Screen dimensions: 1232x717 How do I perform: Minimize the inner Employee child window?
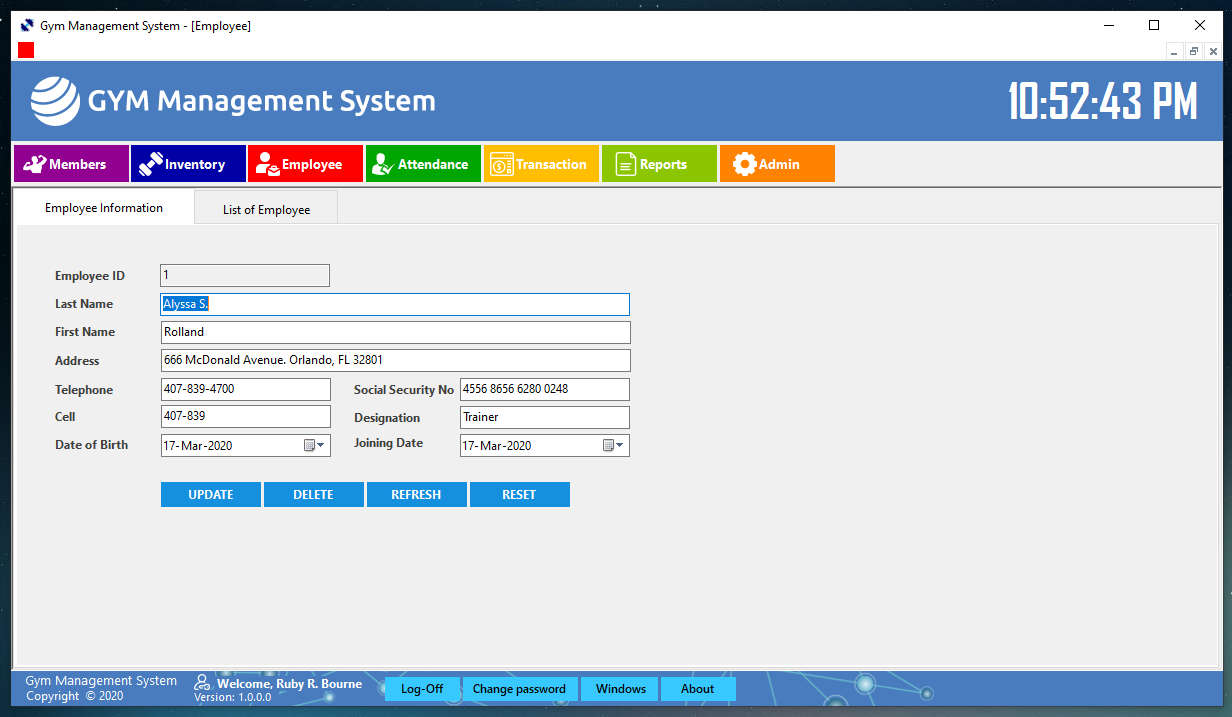1174,51
